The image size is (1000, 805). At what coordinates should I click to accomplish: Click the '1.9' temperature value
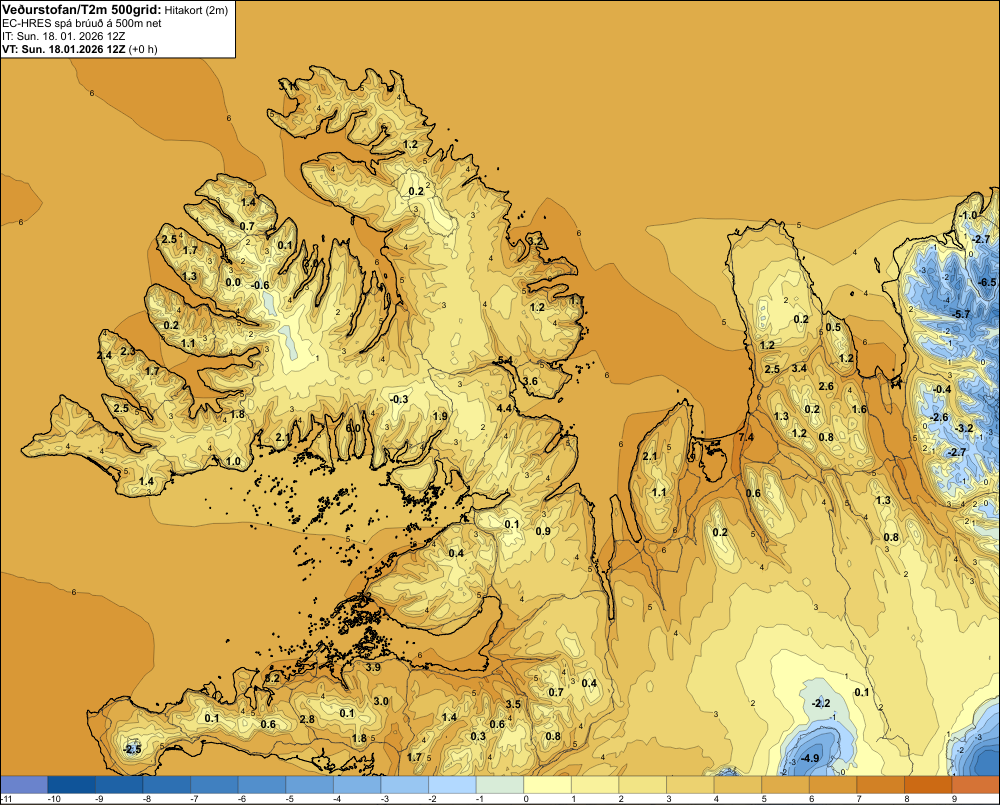pyautogui.click(x=440, y=416)
